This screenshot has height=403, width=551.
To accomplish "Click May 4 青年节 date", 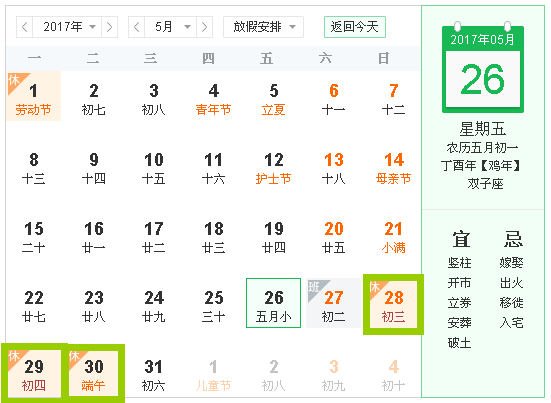I will point(214,99).
